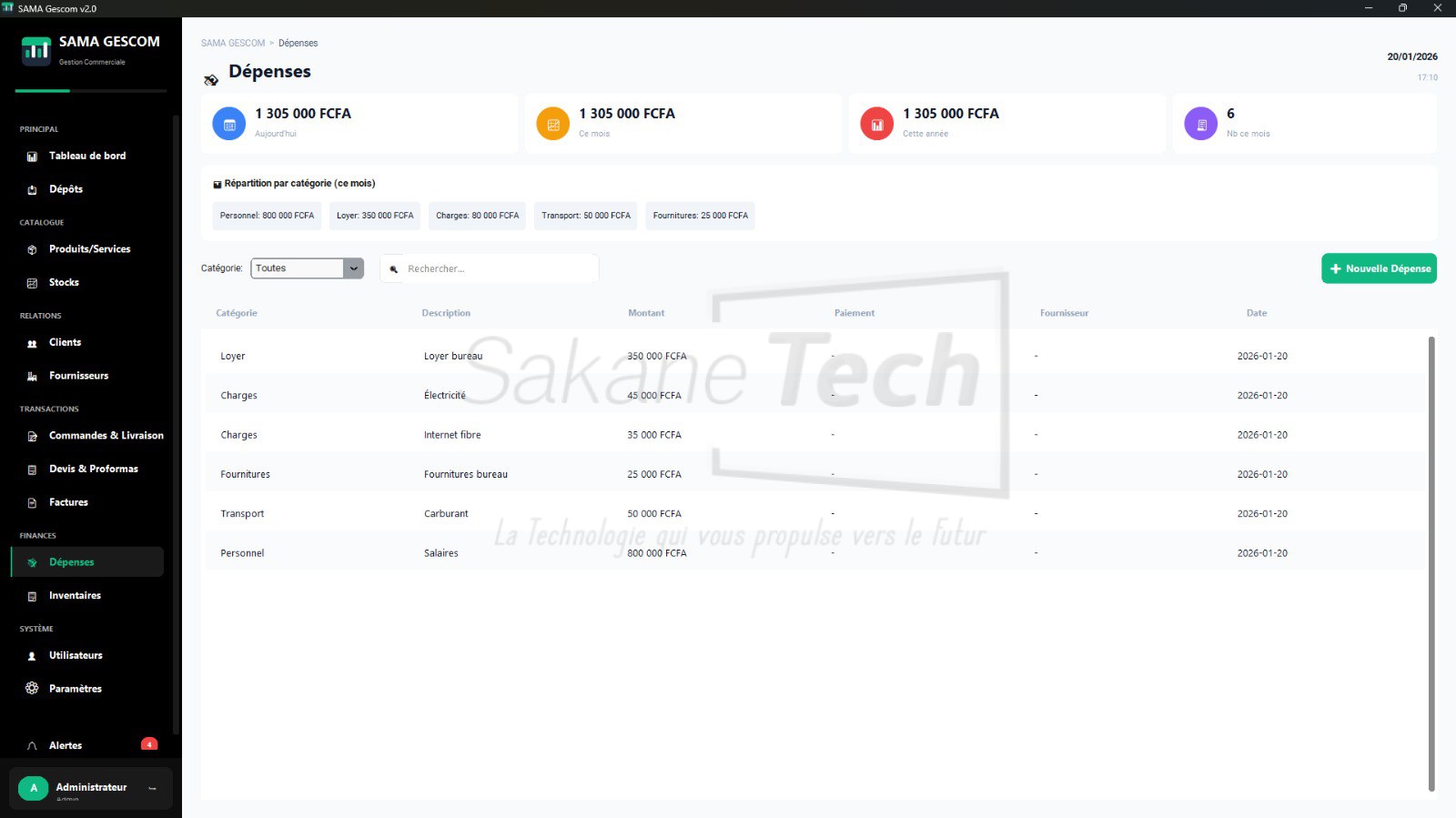Click the Dépôts sidebar icon
Viewport: 1456px width, 818px height.
[x=32, y=189]
